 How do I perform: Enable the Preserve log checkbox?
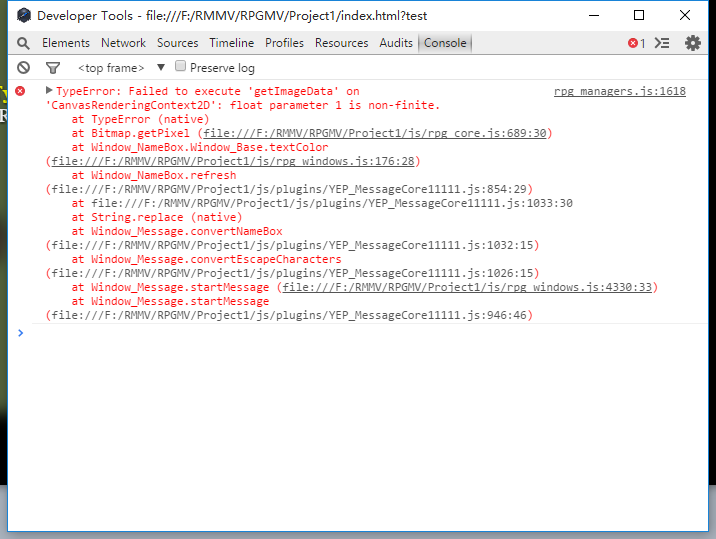pos(180,66)
